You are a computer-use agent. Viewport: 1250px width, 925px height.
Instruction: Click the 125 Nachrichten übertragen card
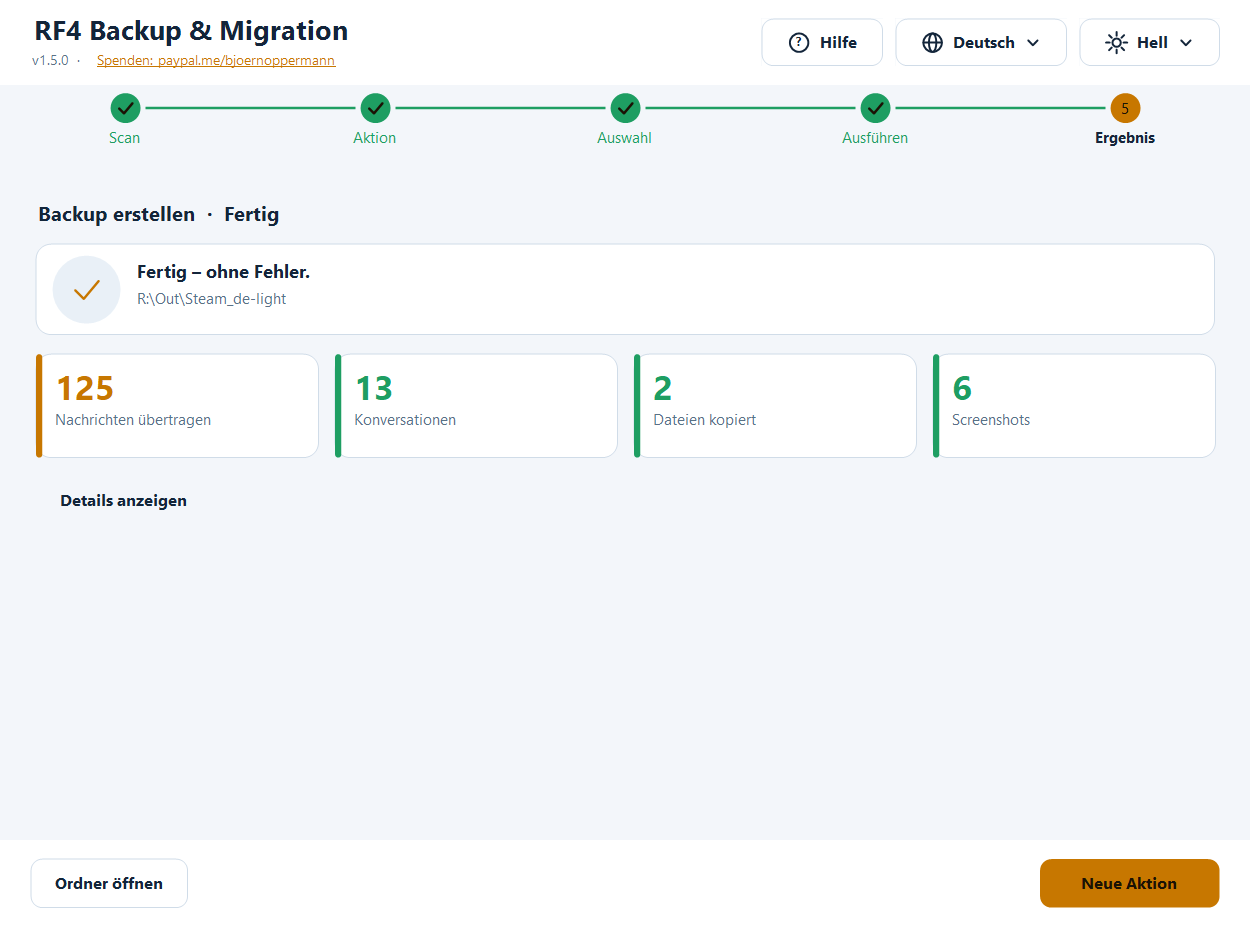(x=177, y=406)
